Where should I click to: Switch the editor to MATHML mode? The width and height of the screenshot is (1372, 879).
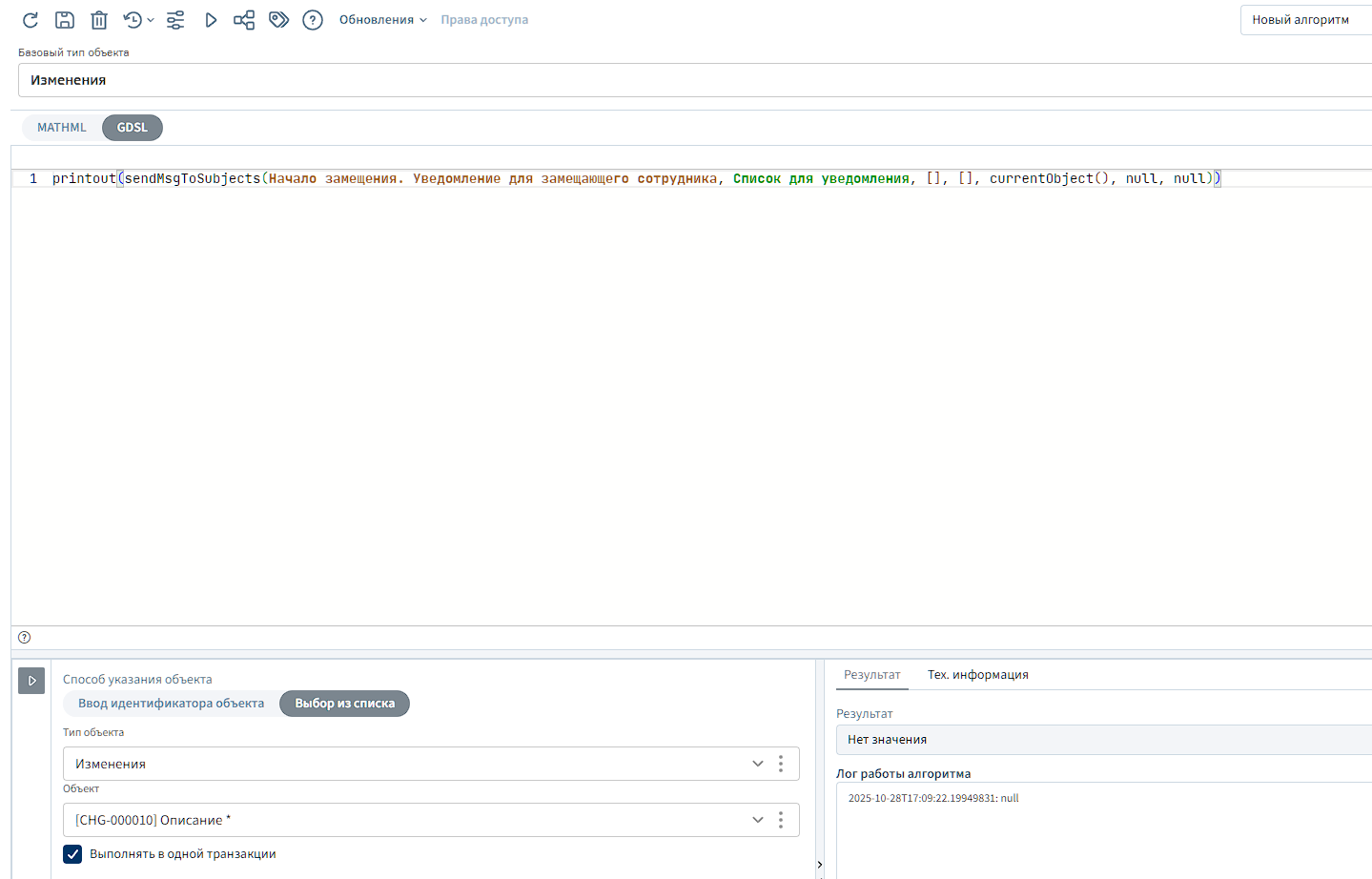(x=62, y=128)
